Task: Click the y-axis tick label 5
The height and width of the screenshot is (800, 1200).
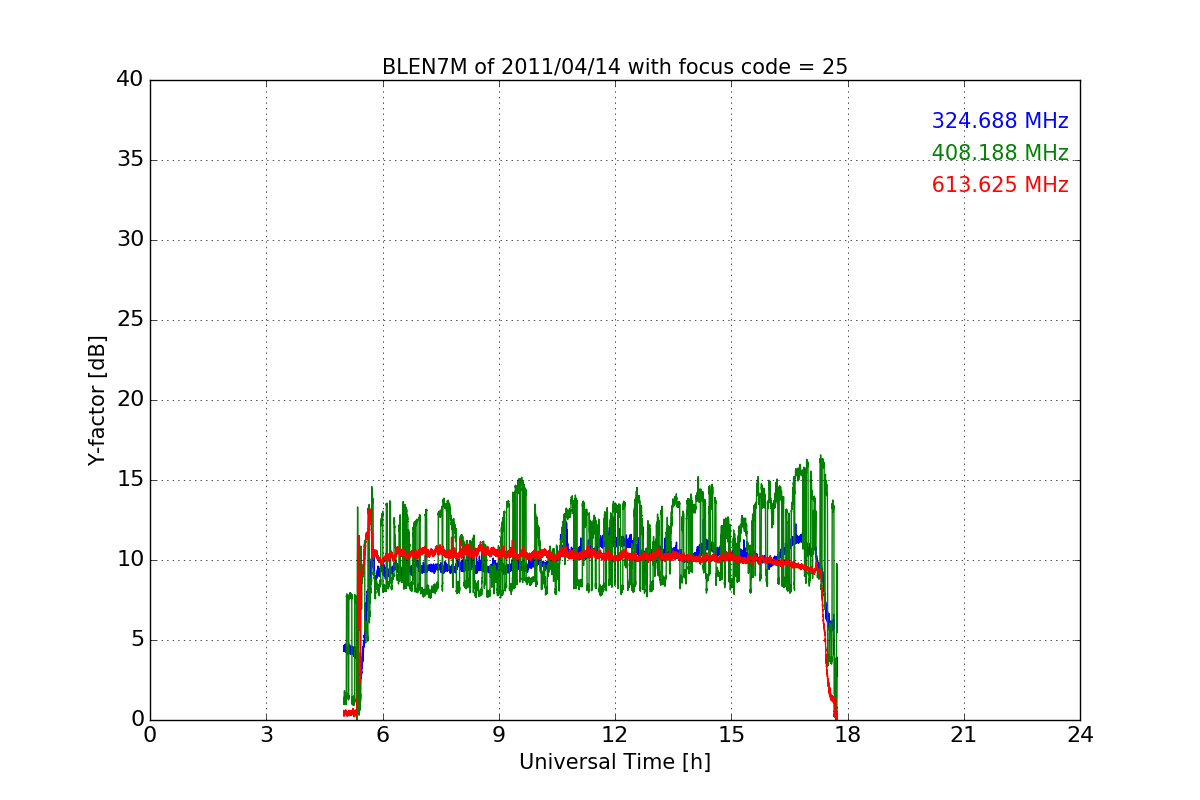Action: coord(137,640)
